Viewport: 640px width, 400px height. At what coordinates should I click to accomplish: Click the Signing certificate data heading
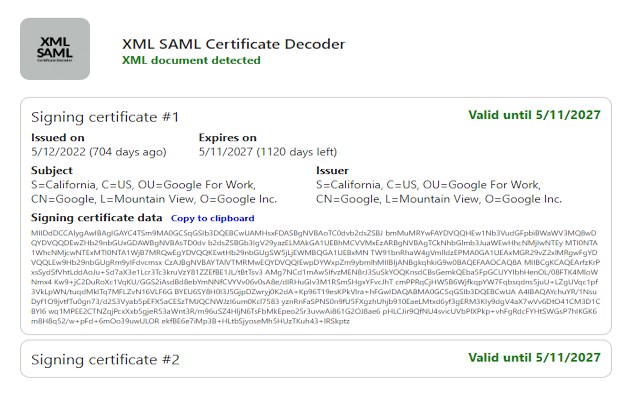[x=97, y=218]
